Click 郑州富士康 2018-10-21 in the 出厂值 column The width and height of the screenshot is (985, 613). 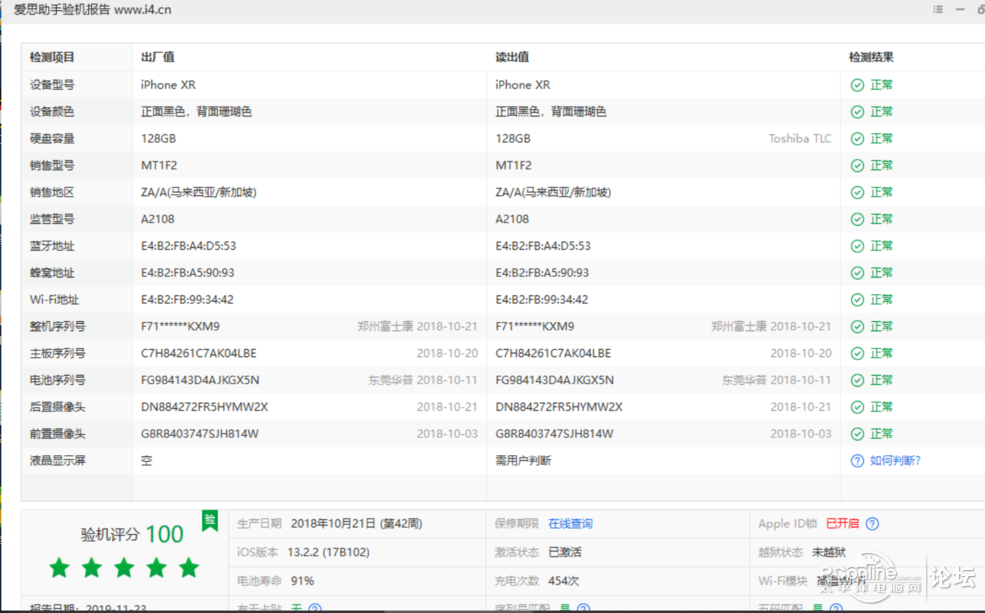(x=417, y=327)
